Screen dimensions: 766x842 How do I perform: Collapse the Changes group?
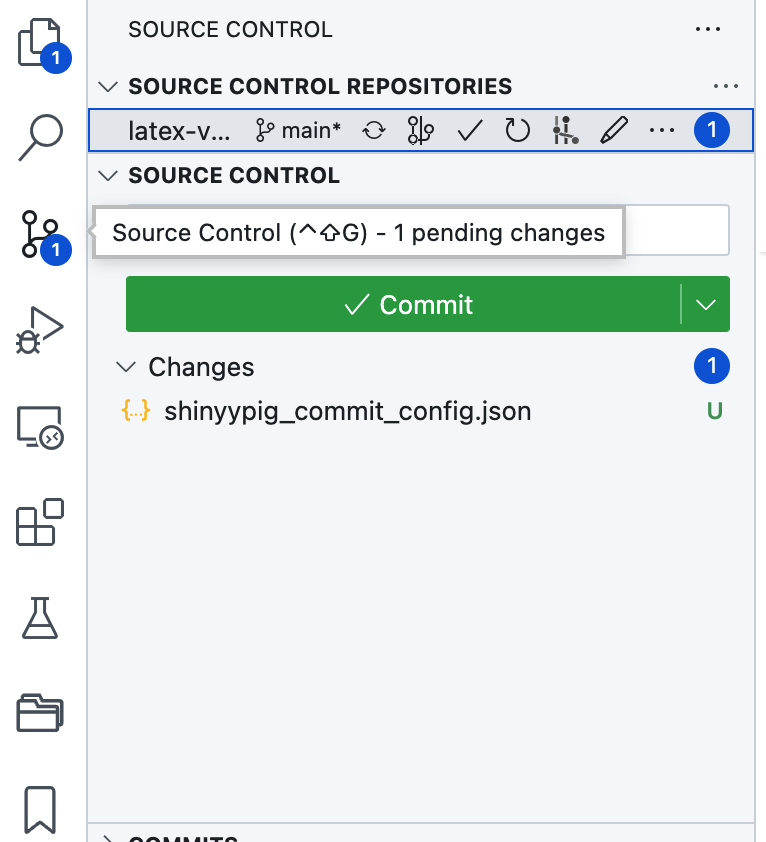(125, 367)
